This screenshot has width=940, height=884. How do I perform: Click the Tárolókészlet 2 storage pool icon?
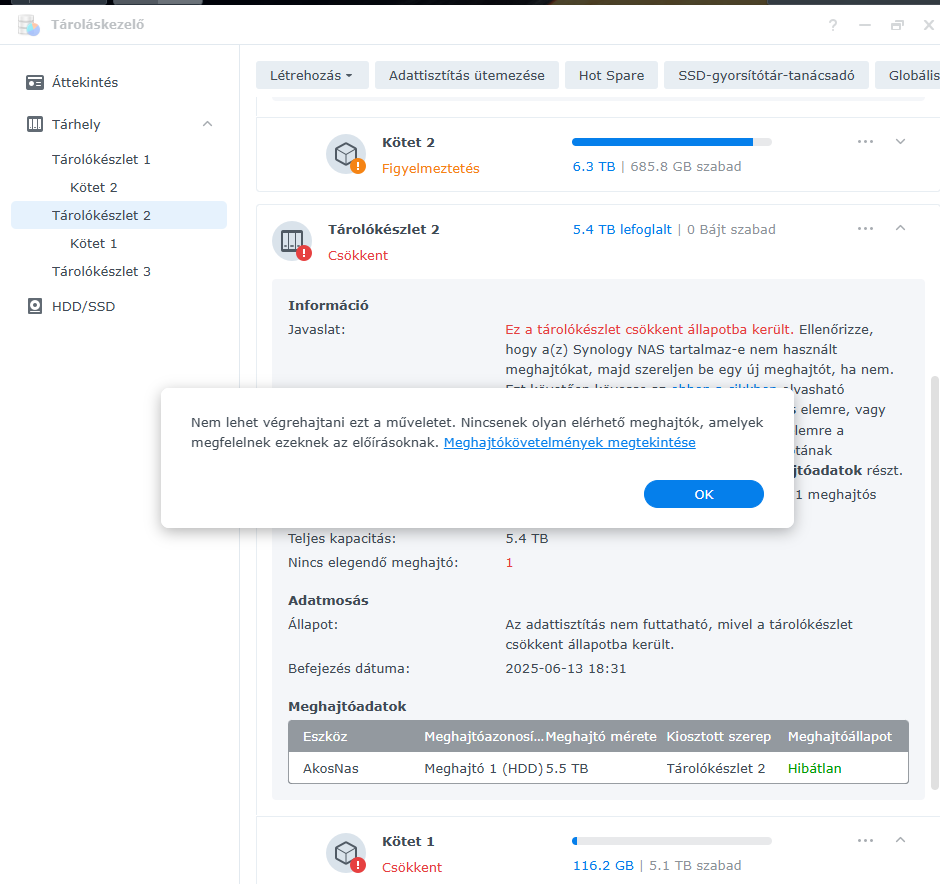click(x=293, y=241)
